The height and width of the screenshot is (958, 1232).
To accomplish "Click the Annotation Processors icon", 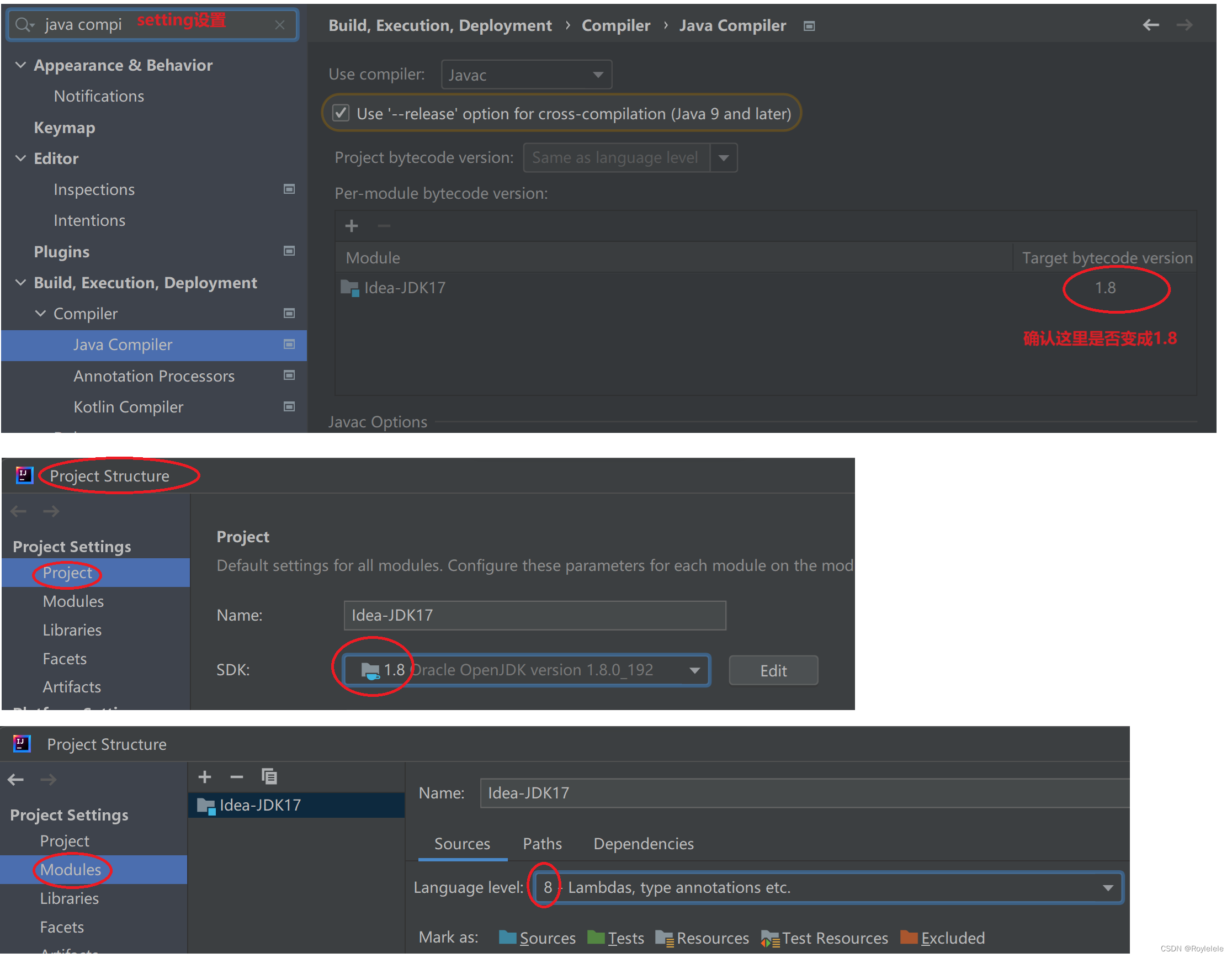I will (x=289, y=375).
